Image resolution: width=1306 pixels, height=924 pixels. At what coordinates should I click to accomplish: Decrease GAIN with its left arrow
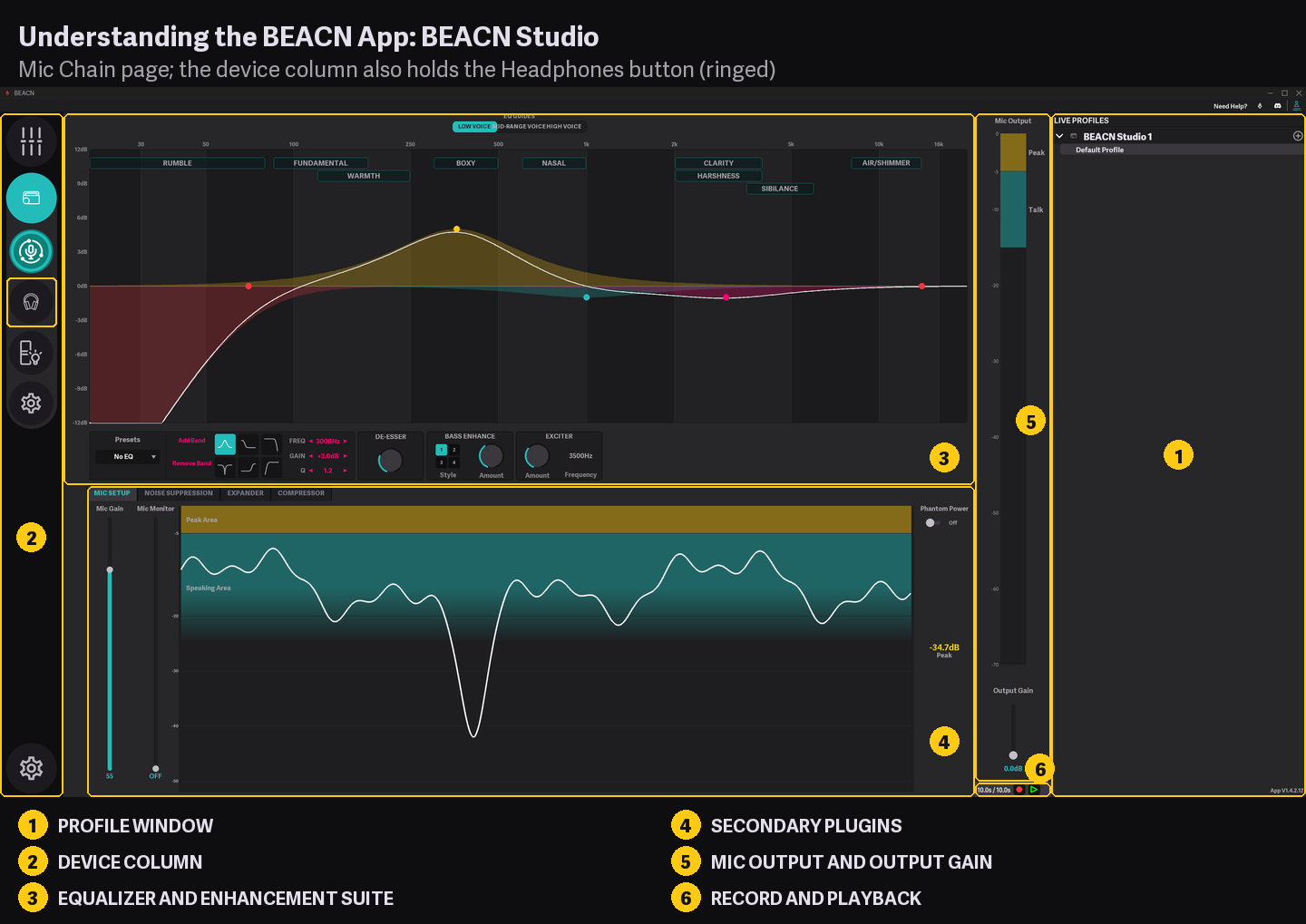click(311, 456)
